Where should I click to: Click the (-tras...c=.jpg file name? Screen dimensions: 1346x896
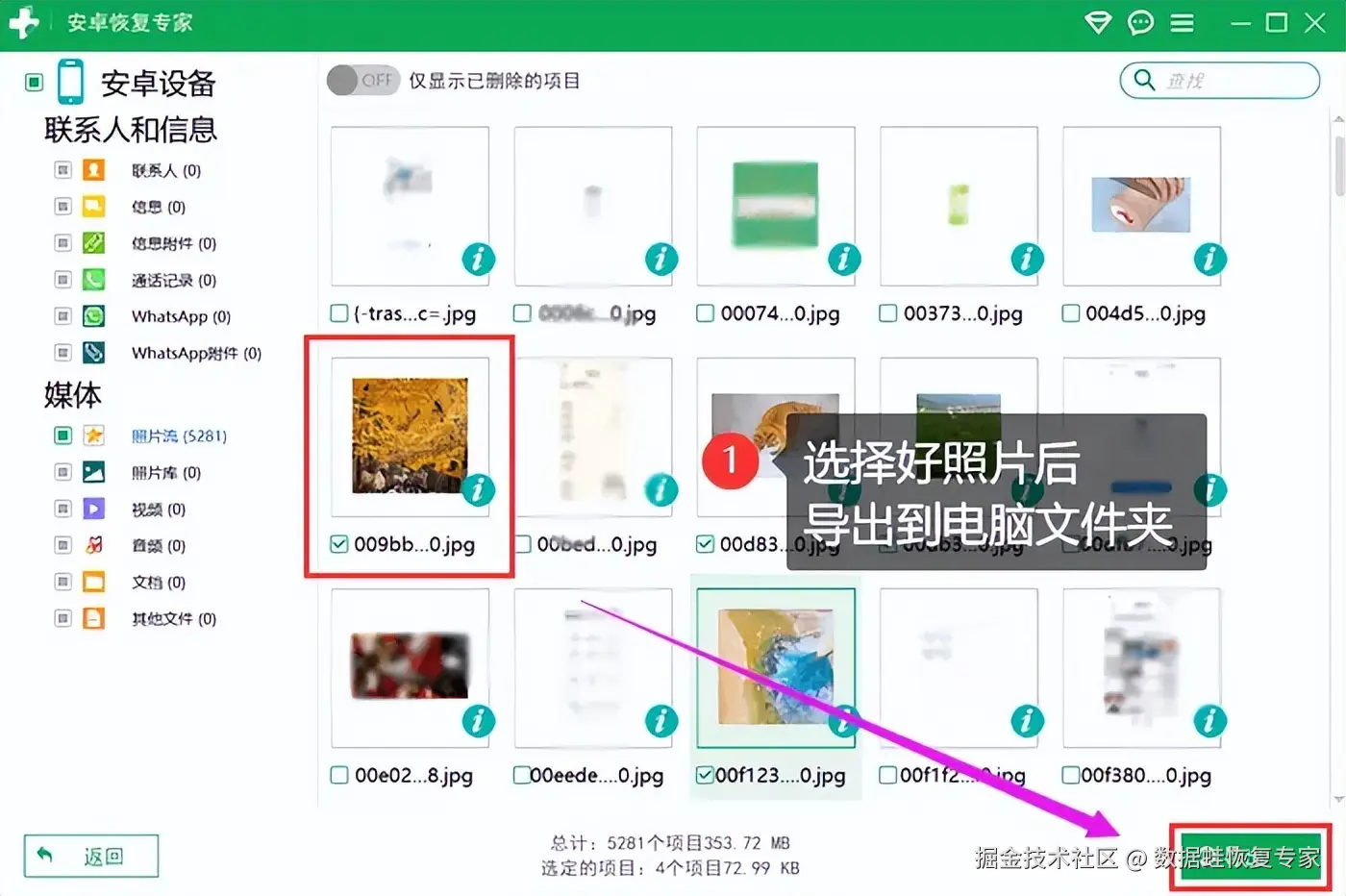coord(414,313)
